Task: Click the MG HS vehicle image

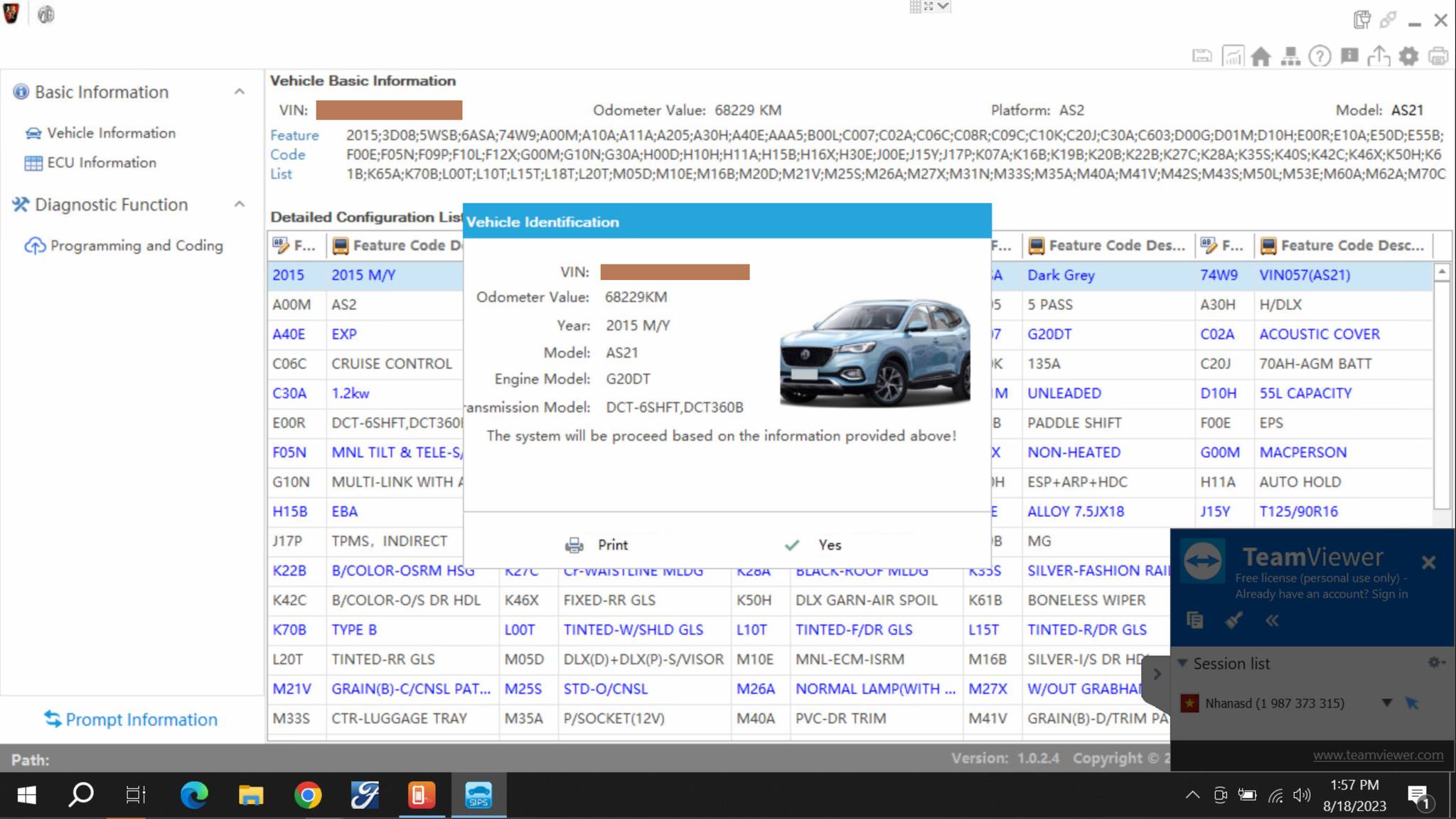Action: point(875,352)
